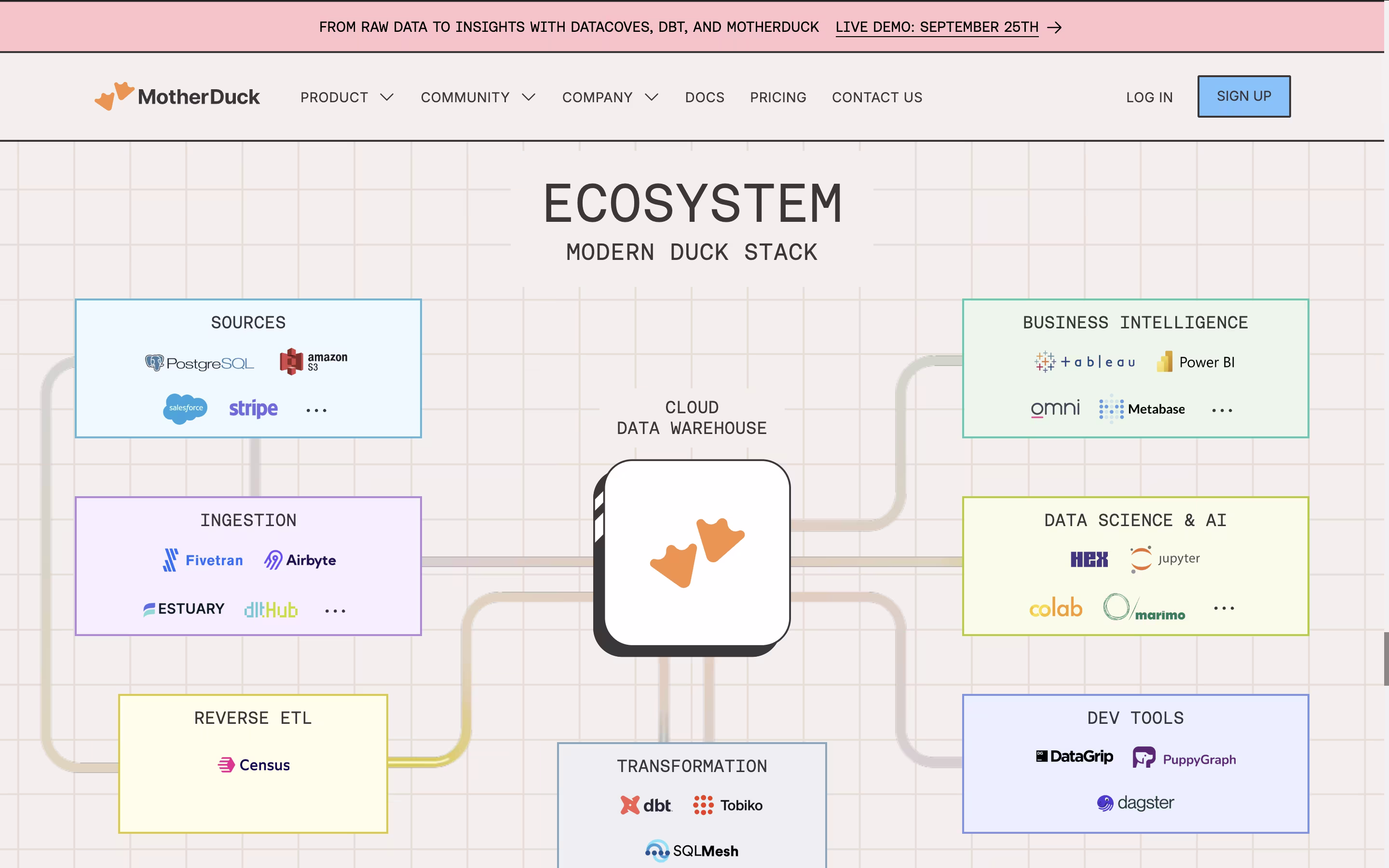Show more Sources via the ellipsis
1389x868 pixels.
(316, 410)
